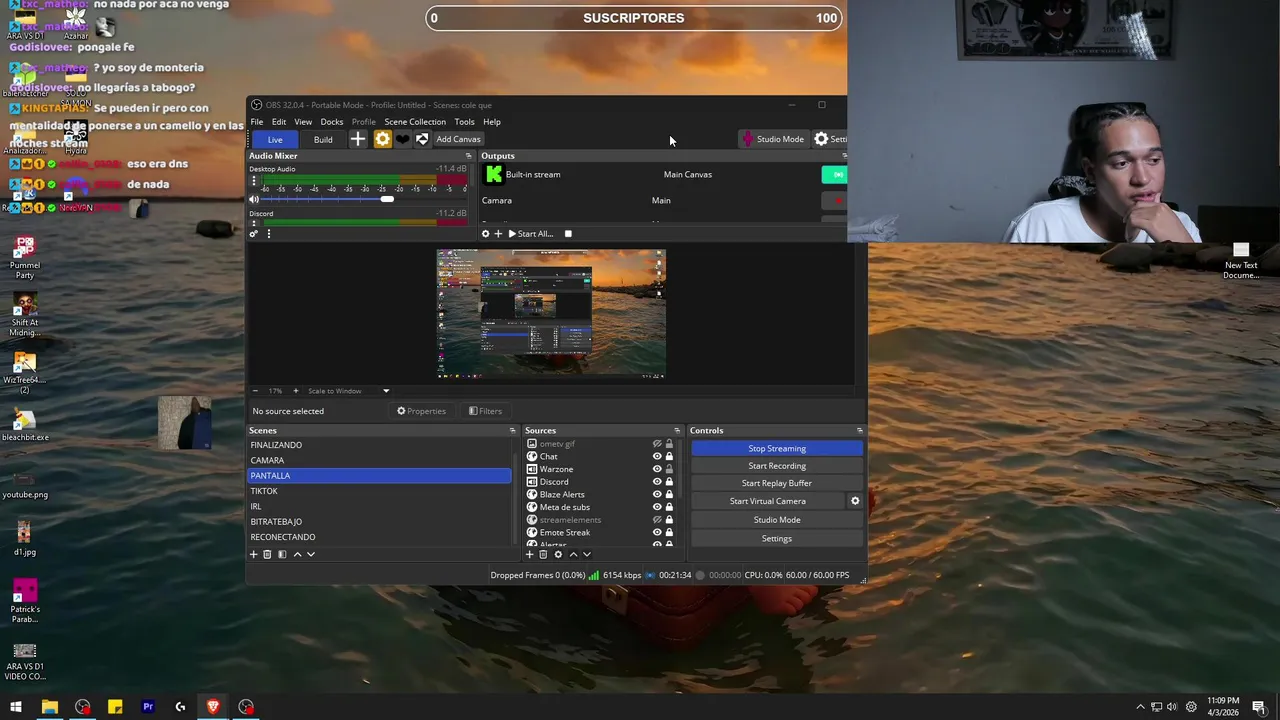Open Desktop Audio options three-dot menu
This screenshot has height=720, width=1280.
pos(254,182)
